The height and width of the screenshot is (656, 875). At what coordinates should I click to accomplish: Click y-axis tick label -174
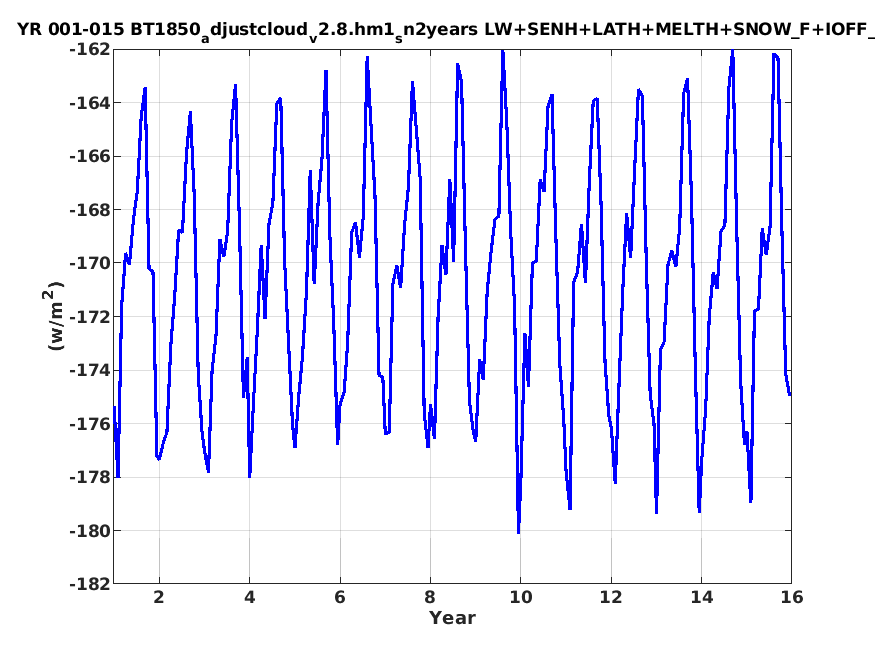pyautogui.click(x=90, y=370)
